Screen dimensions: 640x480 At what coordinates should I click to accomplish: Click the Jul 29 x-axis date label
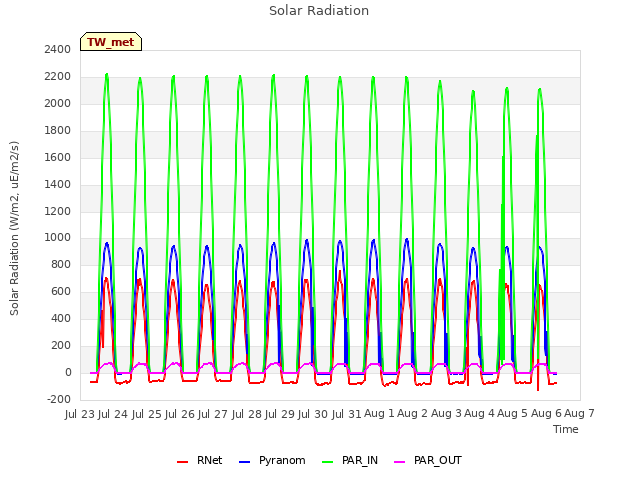tap(280, 414)
